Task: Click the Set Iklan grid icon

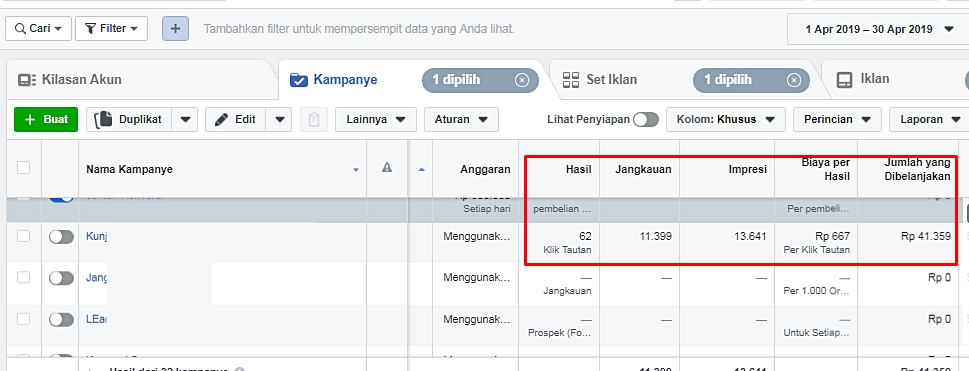Action: click(x=570, y=80)
